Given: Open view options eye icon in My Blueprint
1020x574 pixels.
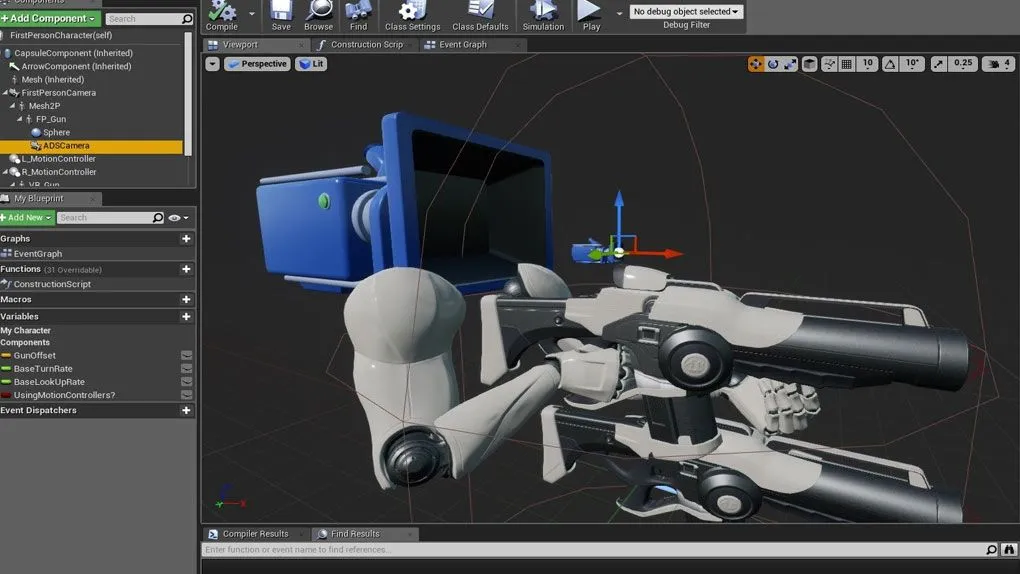Looking at the screenshot, I should (x=178, y=218).
